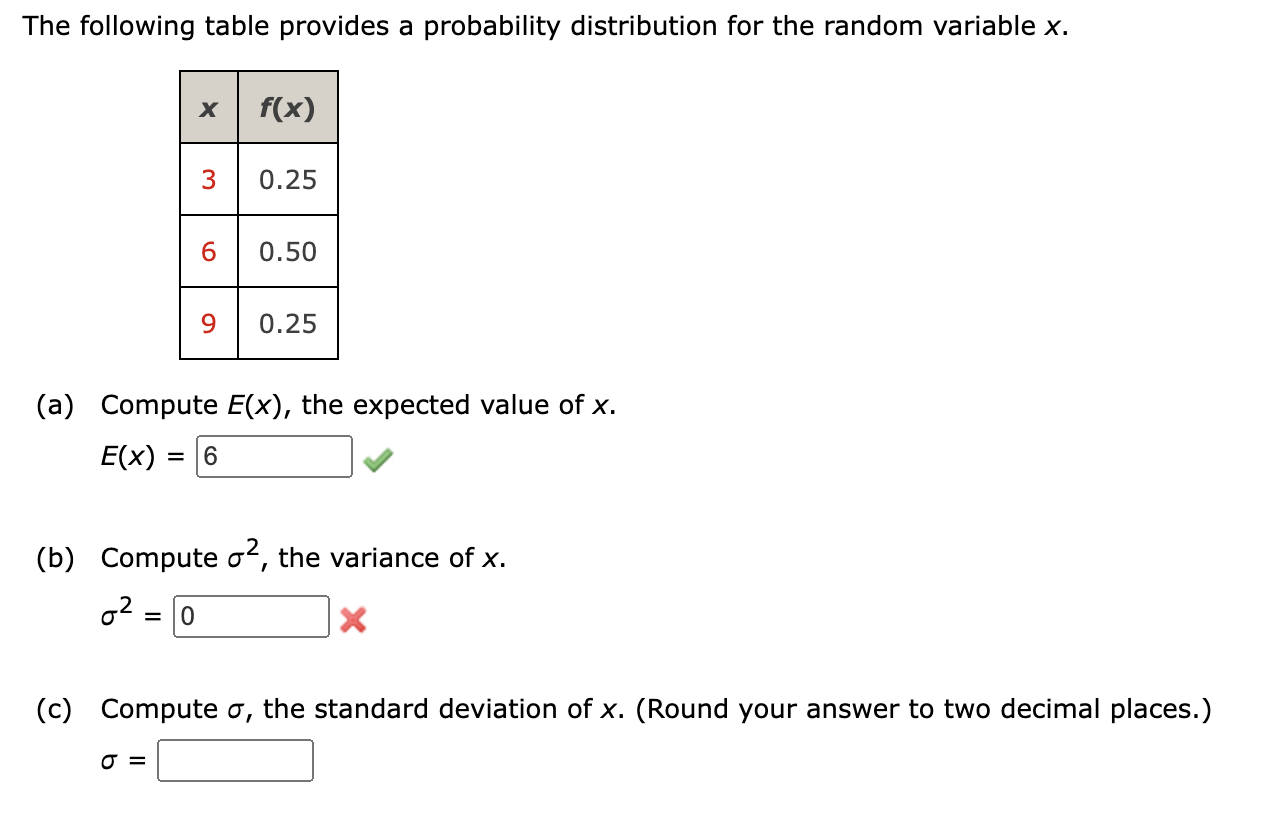Click inside the variance answer box showing 0
Image resolution: width=1282 pixels, height=824 pixels.
[252, 617]
